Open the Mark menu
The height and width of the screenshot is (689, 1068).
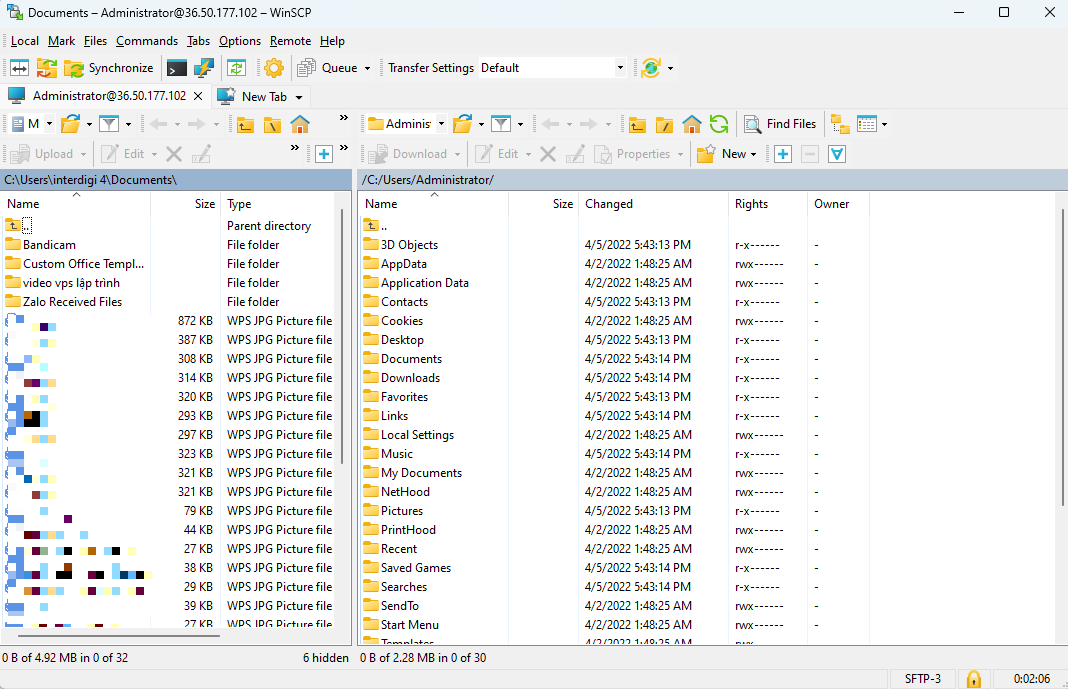(61, 41)
